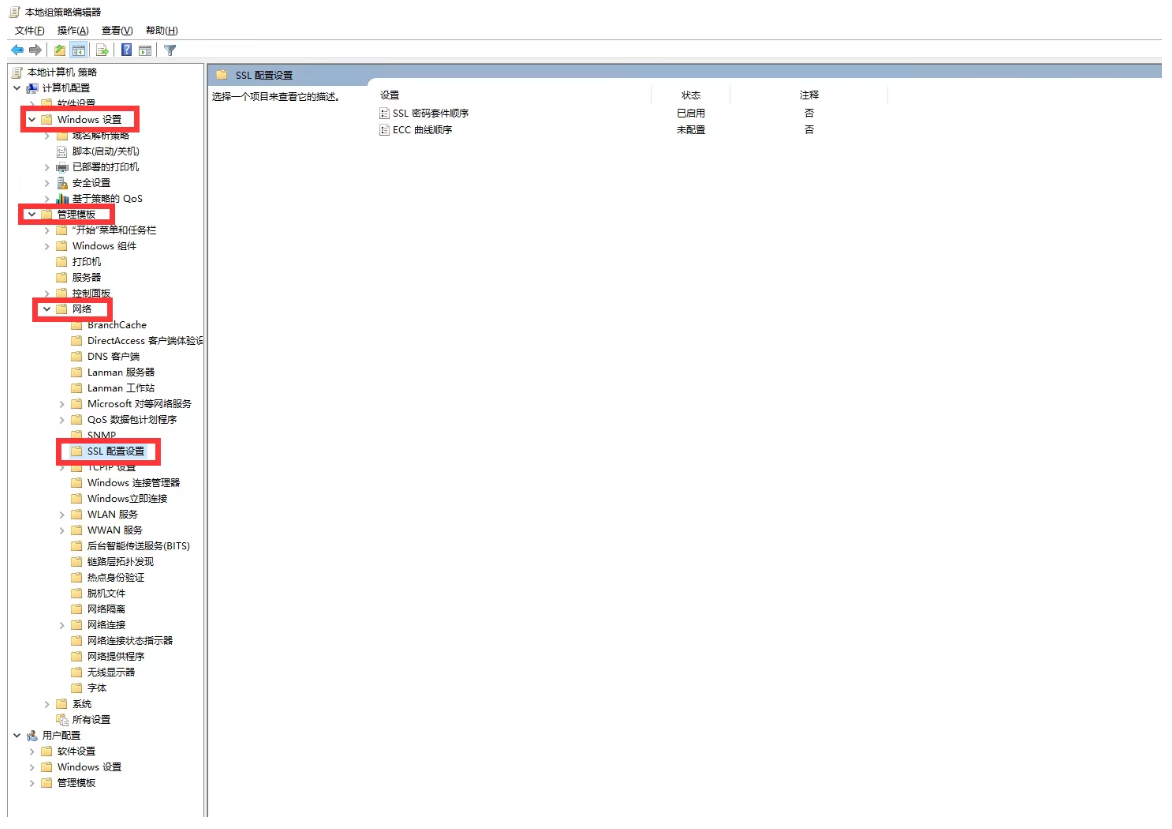Select the DNS 客户端 folder
Screen dimensions: 1172x829
pyautogui.click(x=113, y=357)
